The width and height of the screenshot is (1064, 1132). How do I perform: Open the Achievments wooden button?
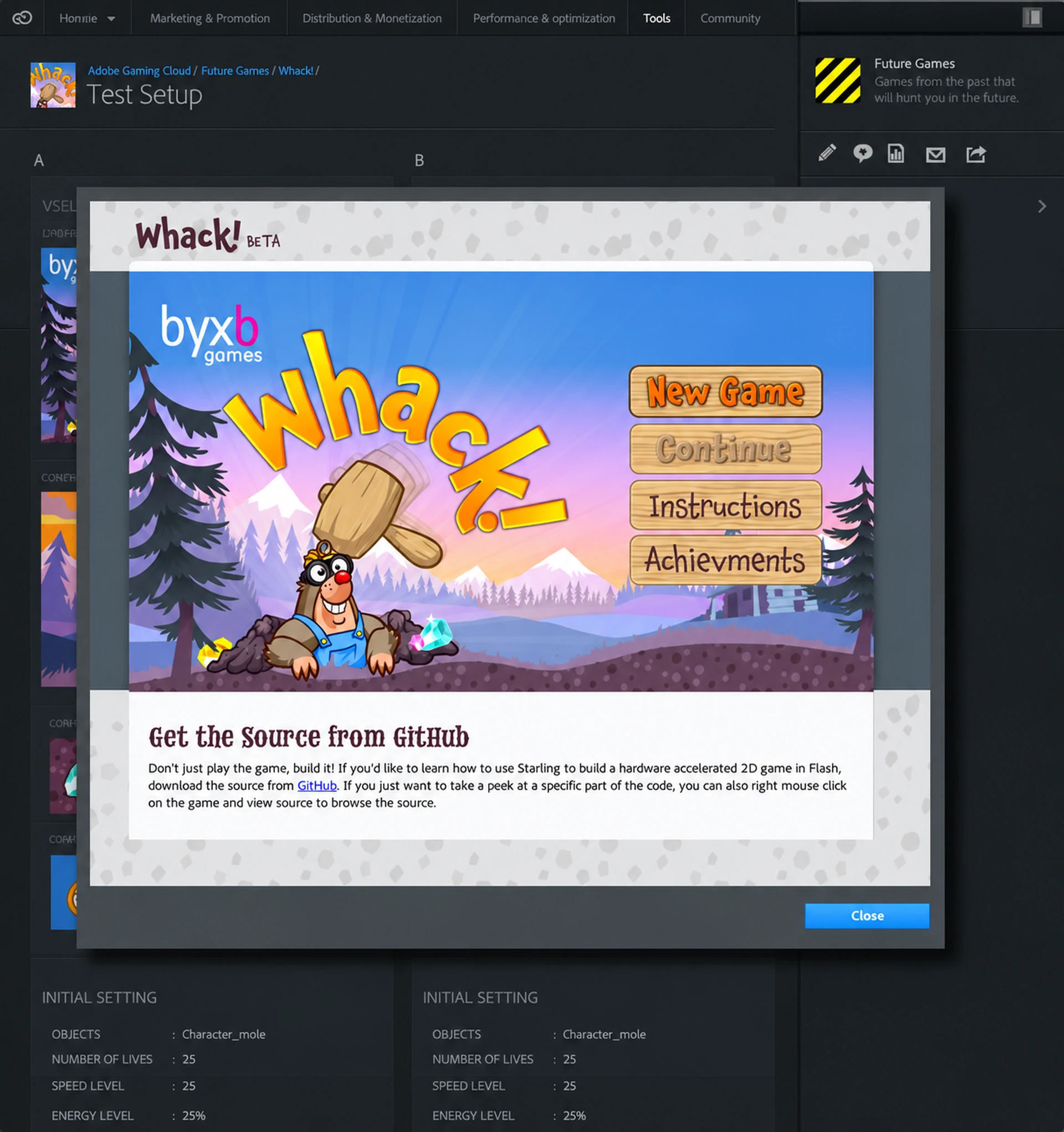(x=725, y=560)
